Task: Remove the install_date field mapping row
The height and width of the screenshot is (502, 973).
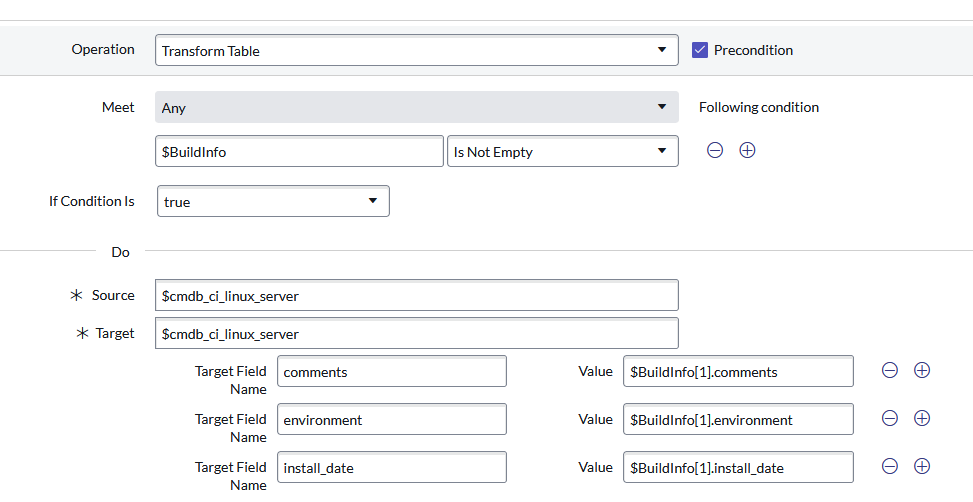Action: [890, 466]
